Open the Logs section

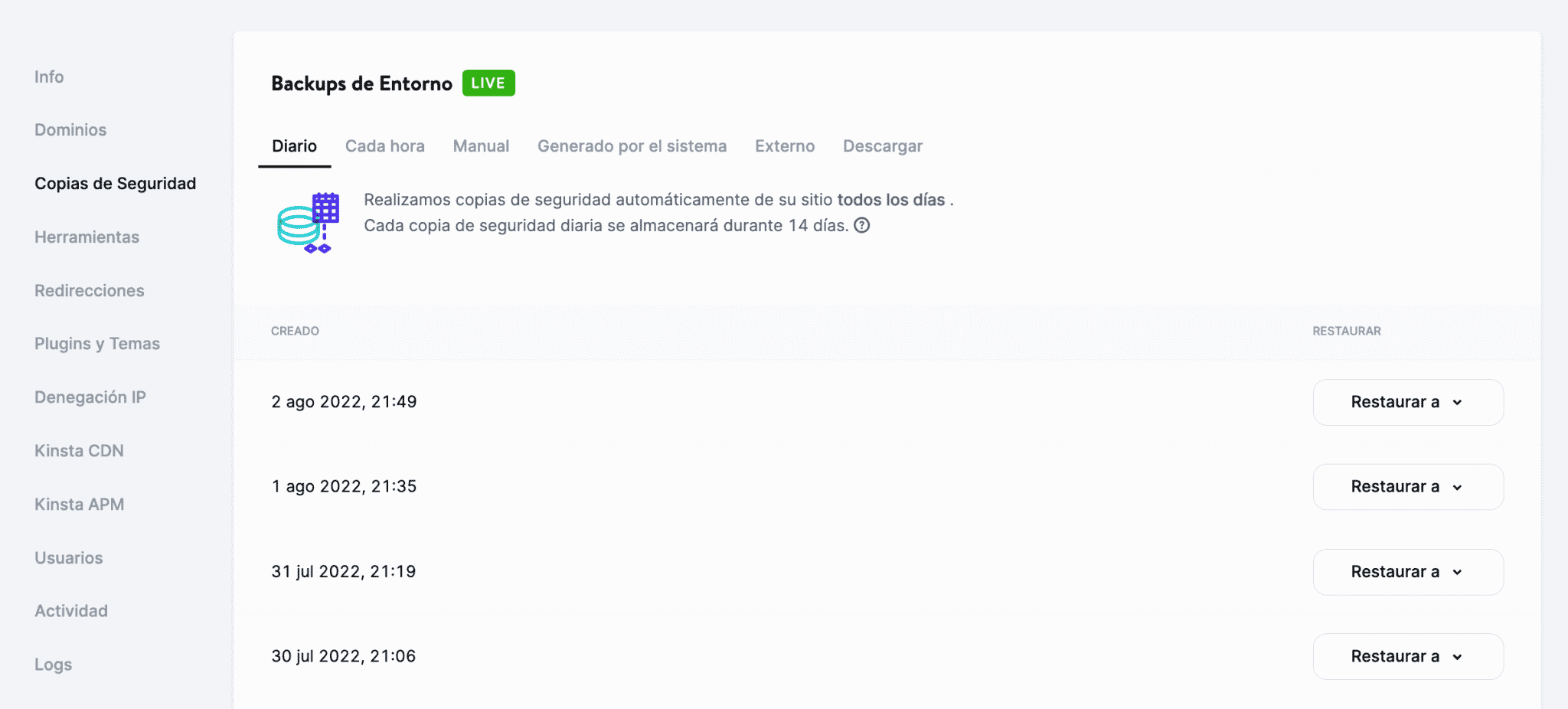[53, 664]
